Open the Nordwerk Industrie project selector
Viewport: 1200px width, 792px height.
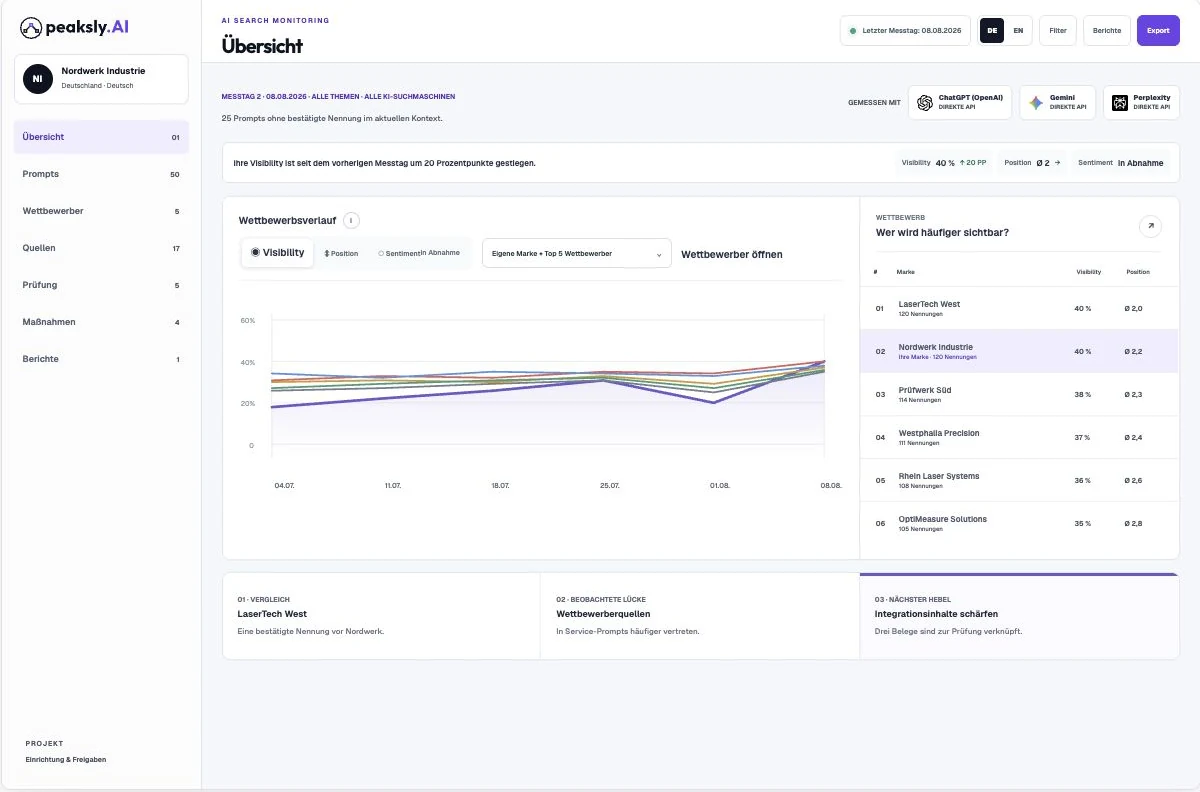[101, 78]
